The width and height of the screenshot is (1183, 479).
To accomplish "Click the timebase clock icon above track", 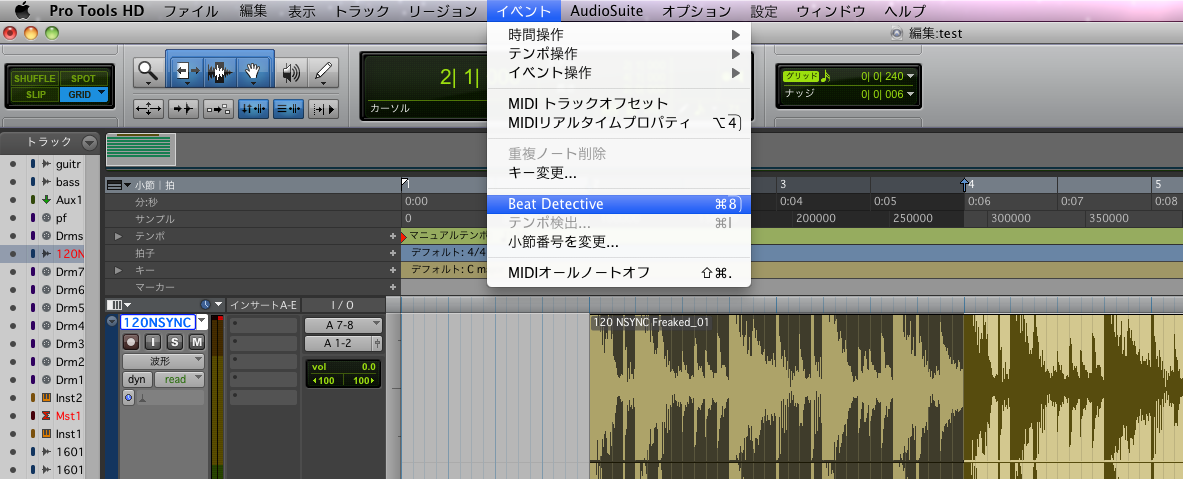I will pyautogui.click(x=205, y=305).
